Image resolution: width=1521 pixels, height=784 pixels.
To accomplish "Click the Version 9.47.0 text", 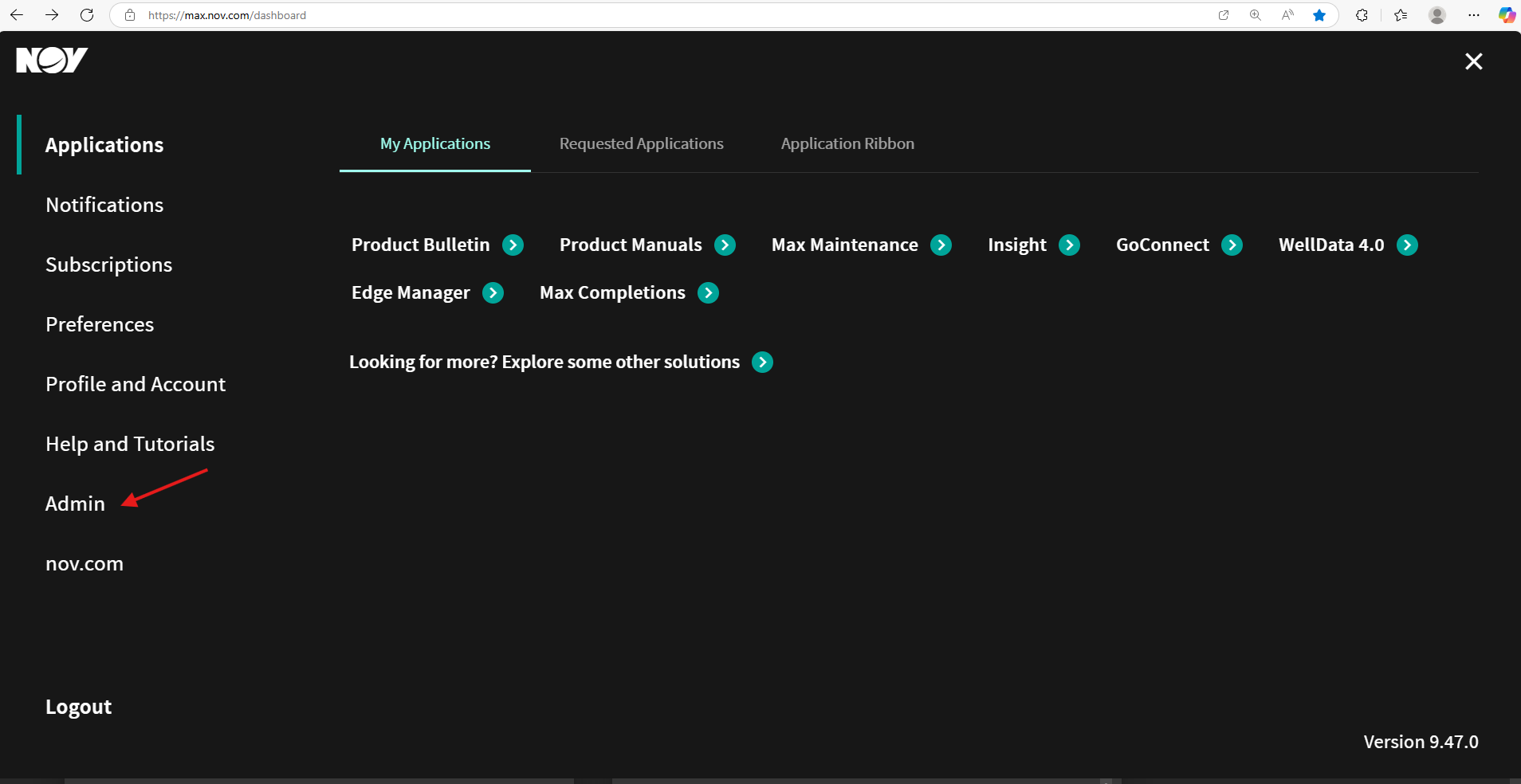I will [x=1421, y=742].
